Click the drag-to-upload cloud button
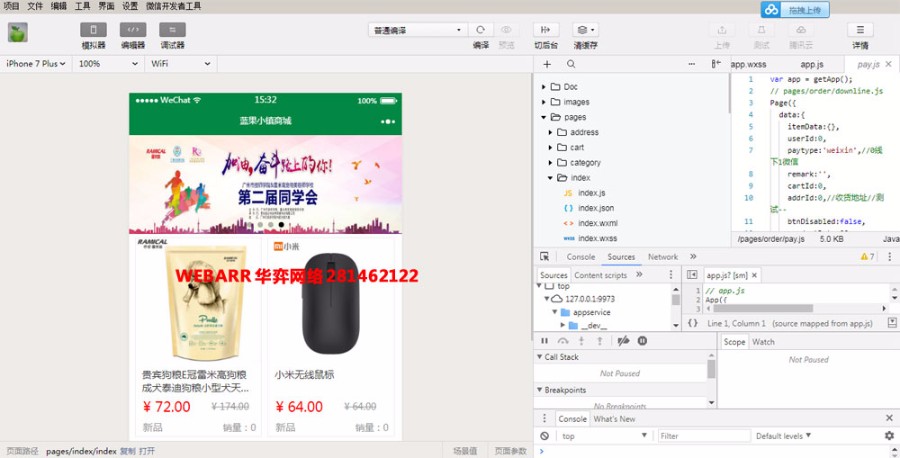900x458 pixels. point(795,10)
